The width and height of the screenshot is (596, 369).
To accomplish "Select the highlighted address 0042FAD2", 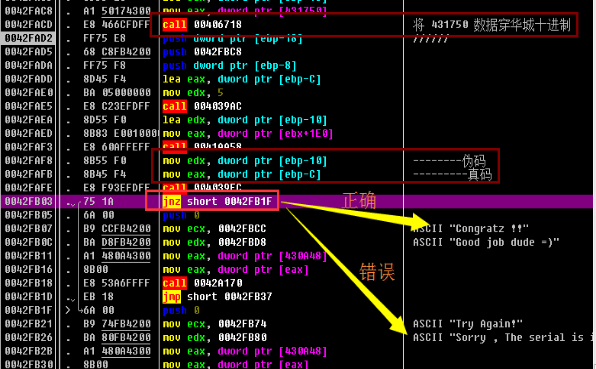I will [29, 38].
